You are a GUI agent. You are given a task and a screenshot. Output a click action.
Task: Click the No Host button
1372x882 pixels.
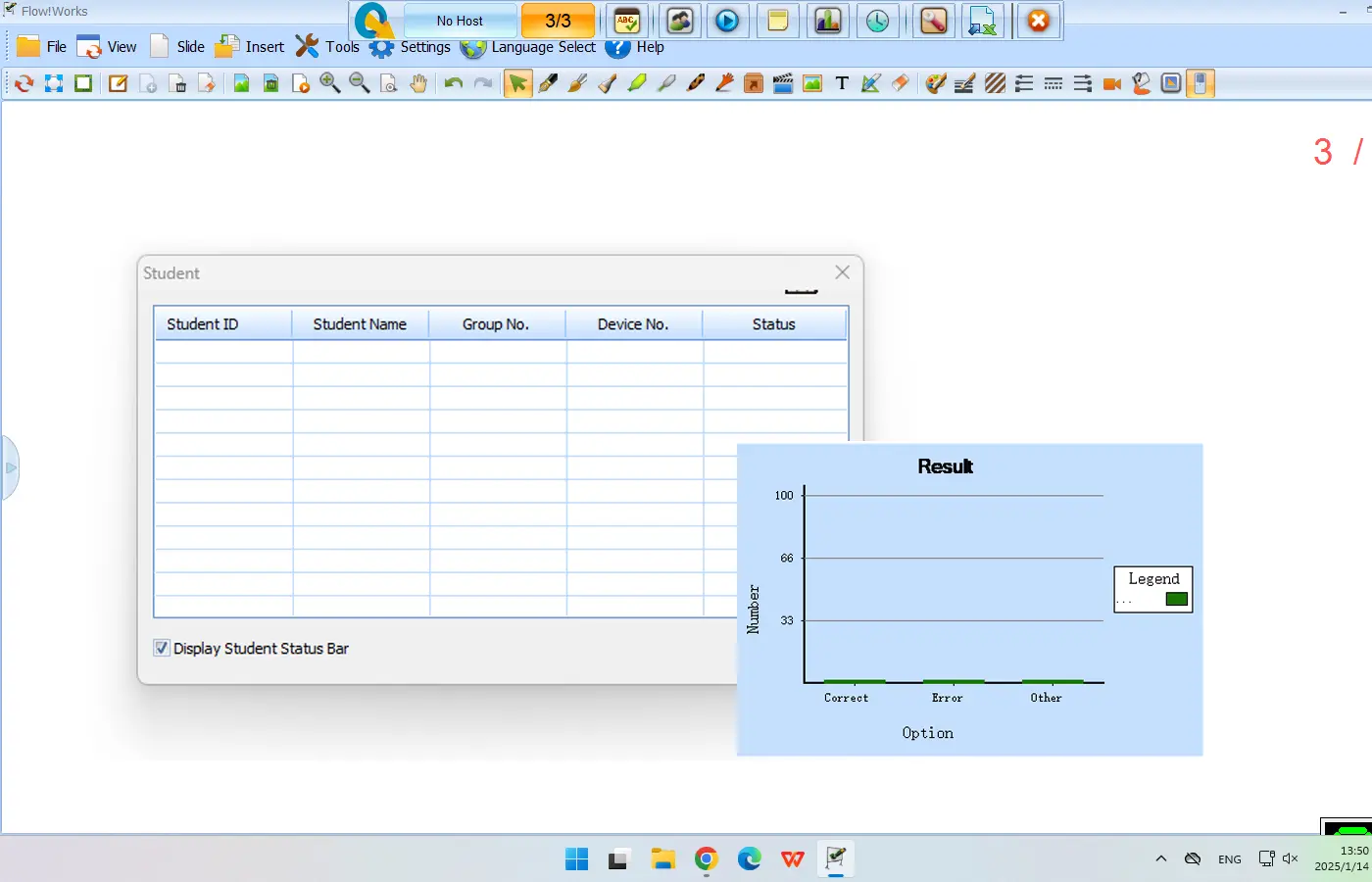460,21
